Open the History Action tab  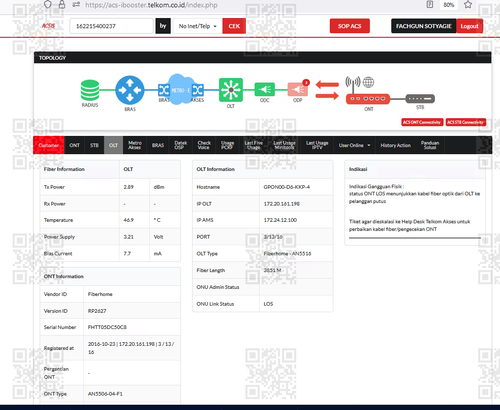pyautogui.click(x=395, y=145)
